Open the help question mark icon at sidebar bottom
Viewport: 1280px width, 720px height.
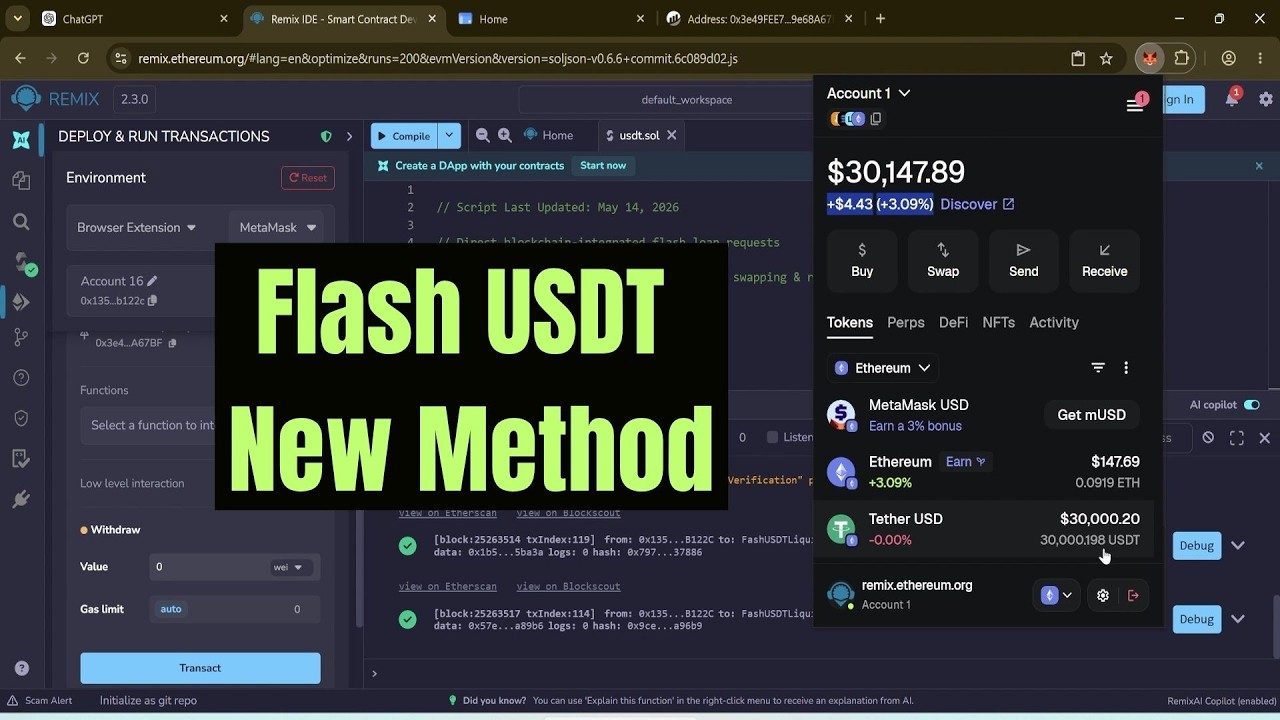click(21, 668)
